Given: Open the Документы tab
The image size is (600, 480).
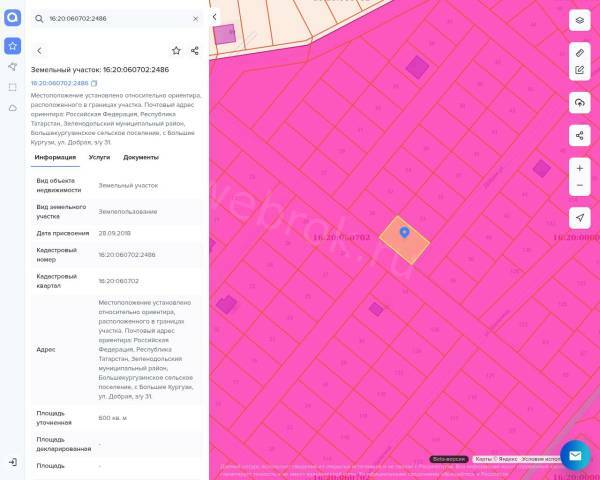Looking at the screenshot, I should coord(141,157).
